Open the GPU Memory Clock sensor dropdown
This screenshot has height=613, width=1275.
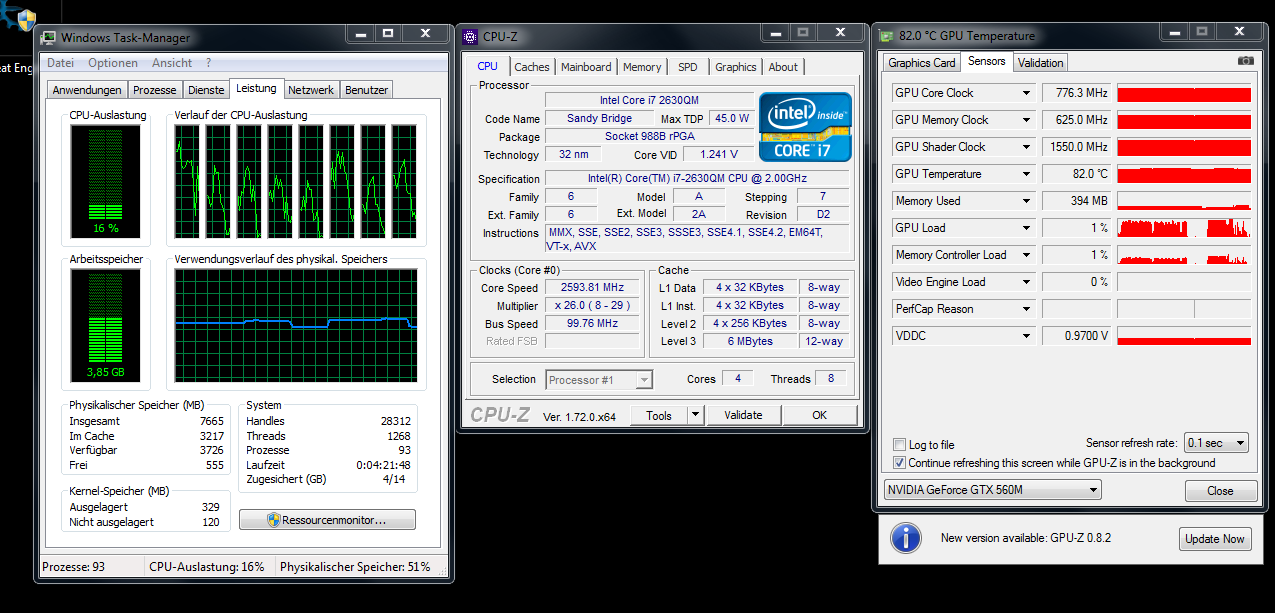[x=1026, y=120]
